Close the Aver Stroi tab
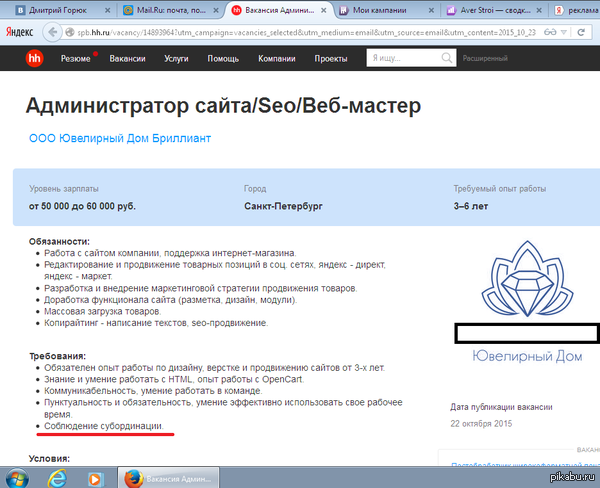Screen dimensions: 600x488 539,10
